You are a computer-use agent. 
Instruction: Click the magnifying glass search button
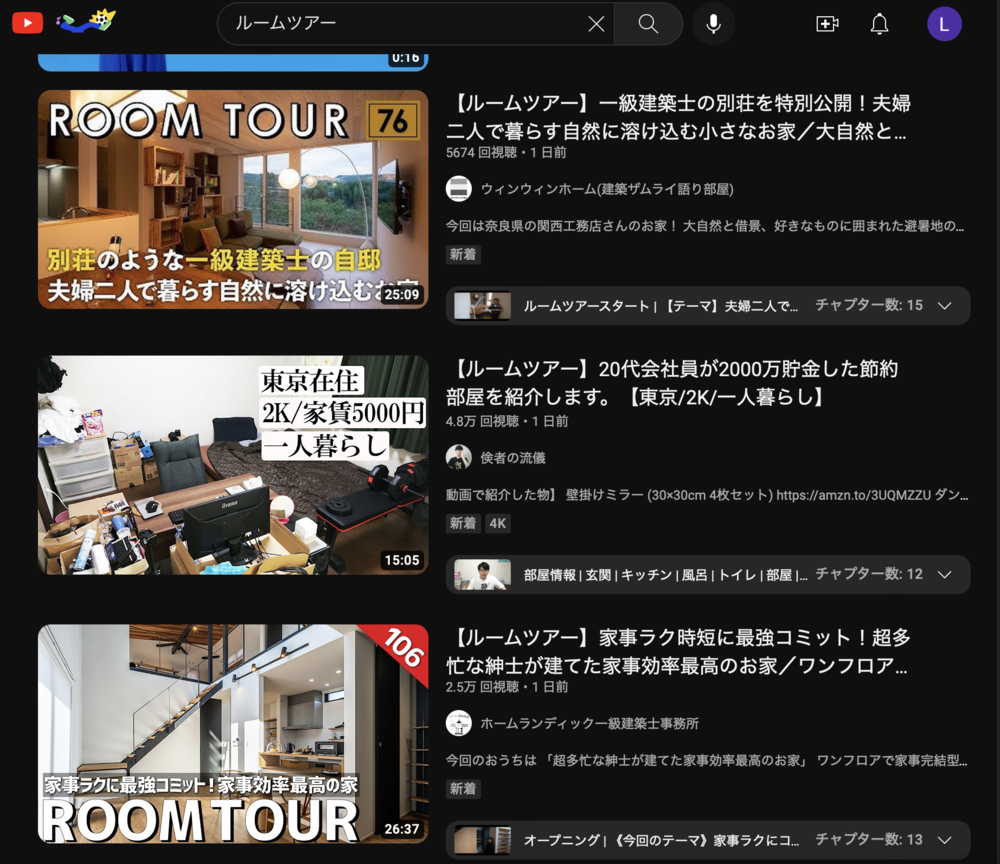[648, 24]
